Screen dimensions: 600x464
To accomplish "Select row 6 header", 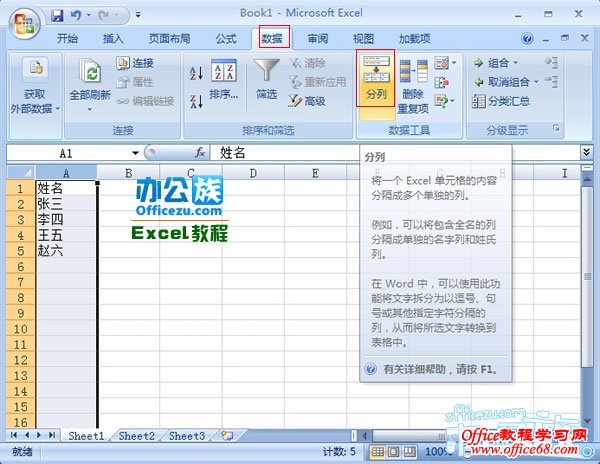I will pos(21,266).
